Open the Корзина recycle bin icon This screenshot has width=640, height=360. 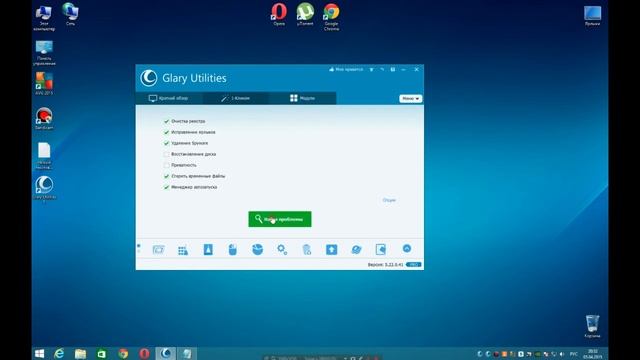coord(592,326)
